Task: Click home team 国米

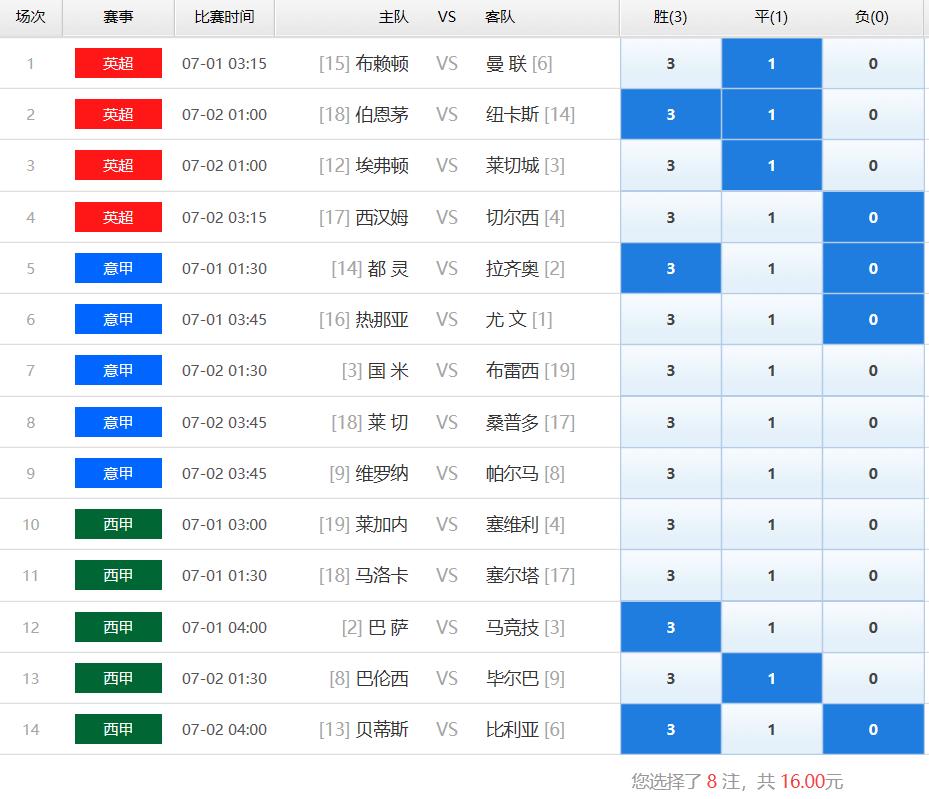Action: point(388,371)
